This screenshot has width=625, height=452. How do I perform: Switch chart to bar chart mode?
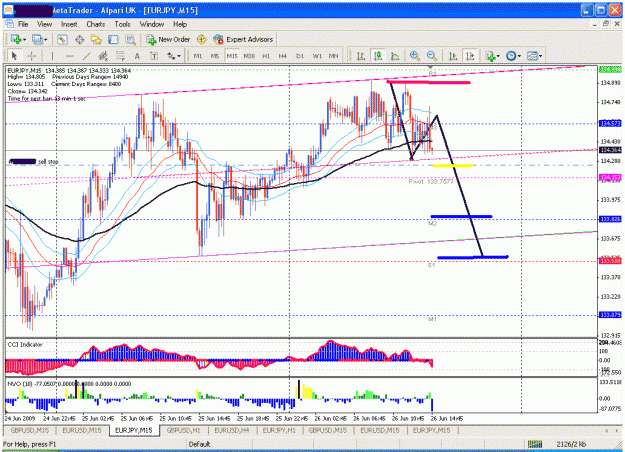[x=361, y=56]
